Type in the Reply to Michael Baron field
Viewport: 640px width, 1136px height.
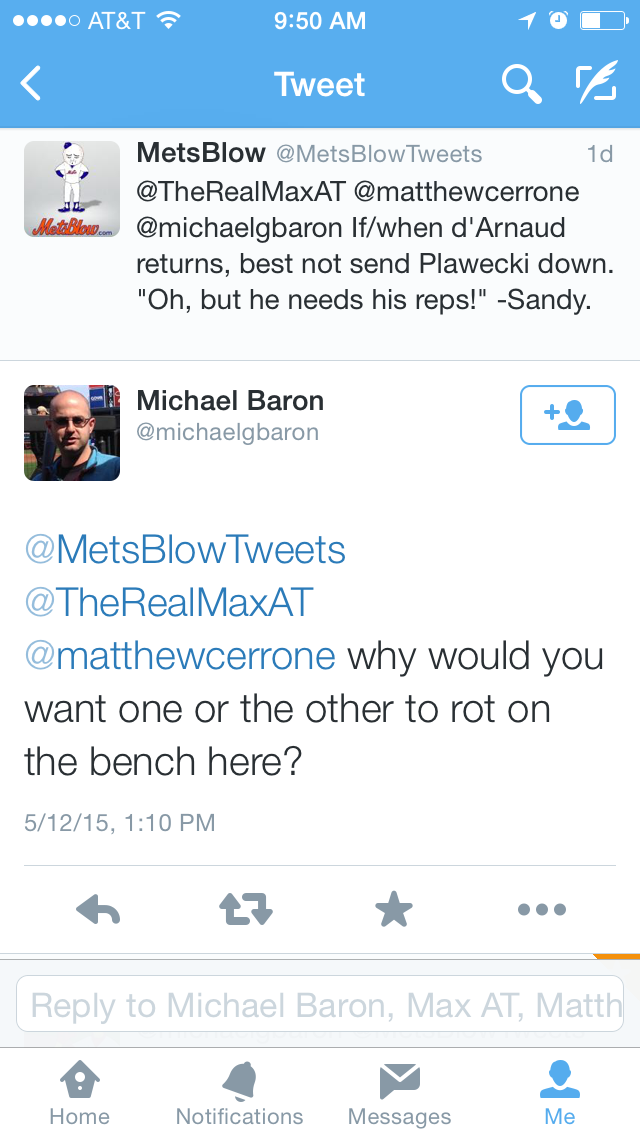click(x=320, y=1004)
